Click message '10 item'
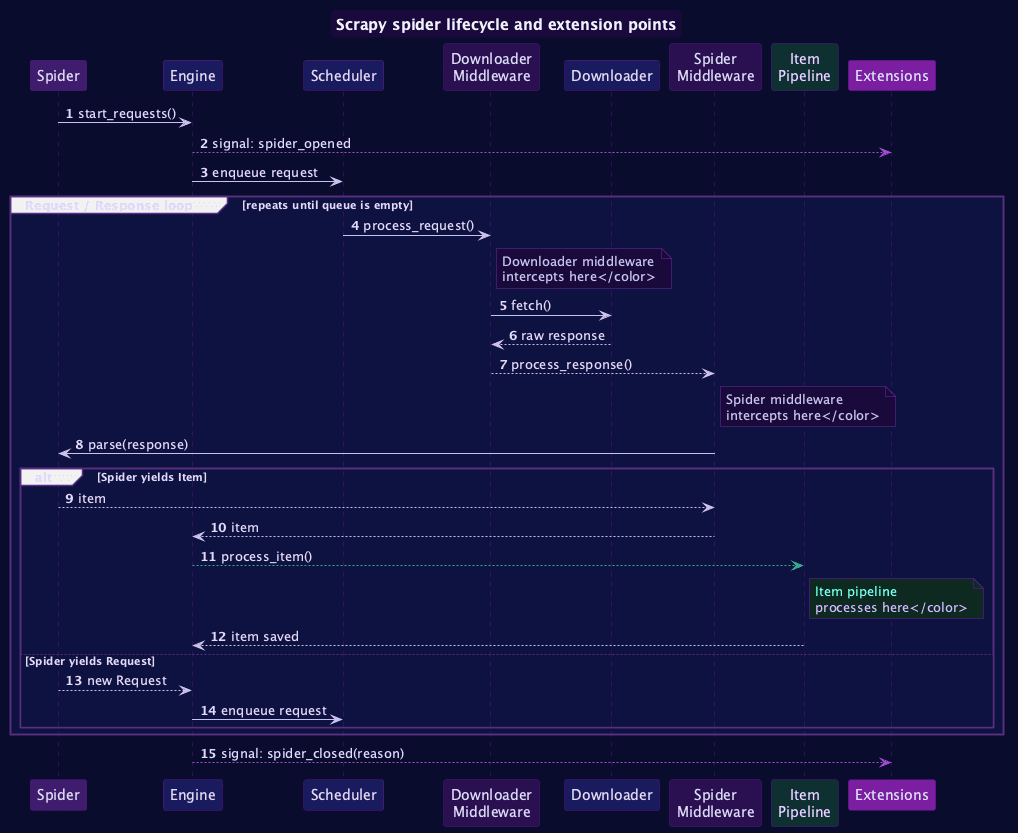 (x=234, y=528)
